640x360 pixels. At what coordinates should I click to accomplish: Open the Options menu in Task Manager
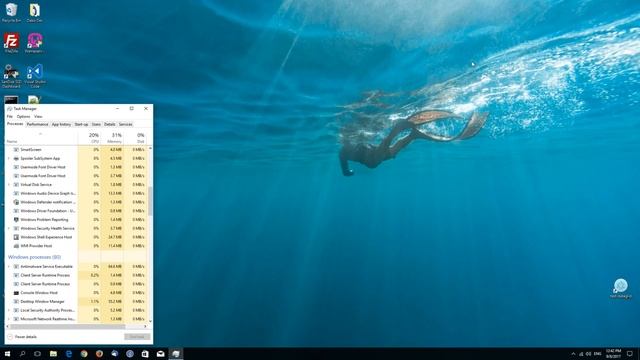(x=23, y=117)
